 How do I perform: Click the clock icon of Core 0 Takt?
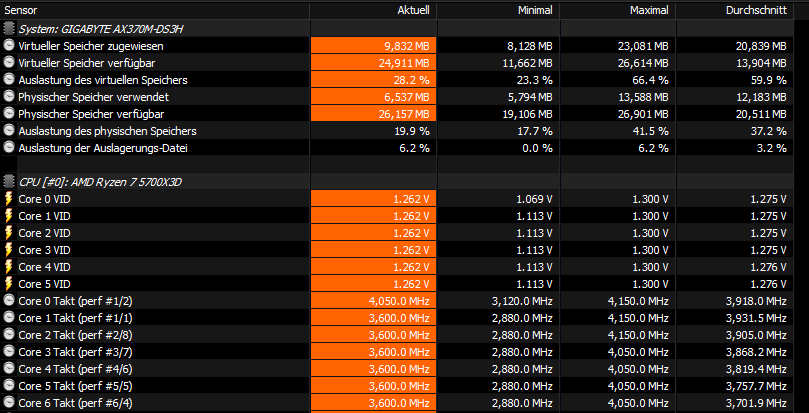9,301
